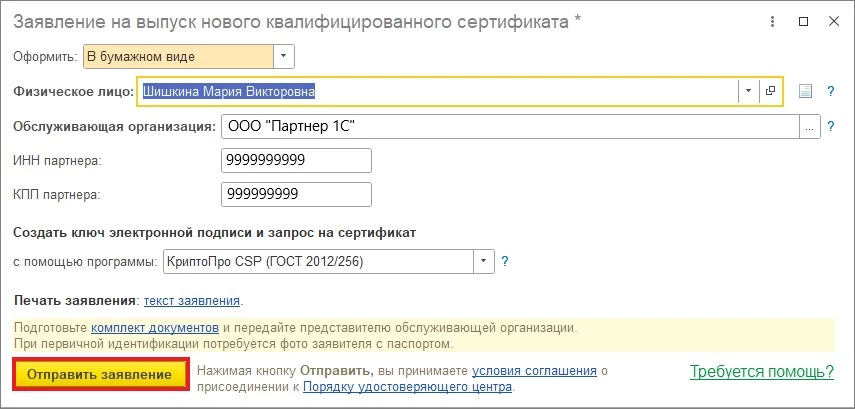
Task: Click the ИНН партнера input field
Action: coord(296,160)
